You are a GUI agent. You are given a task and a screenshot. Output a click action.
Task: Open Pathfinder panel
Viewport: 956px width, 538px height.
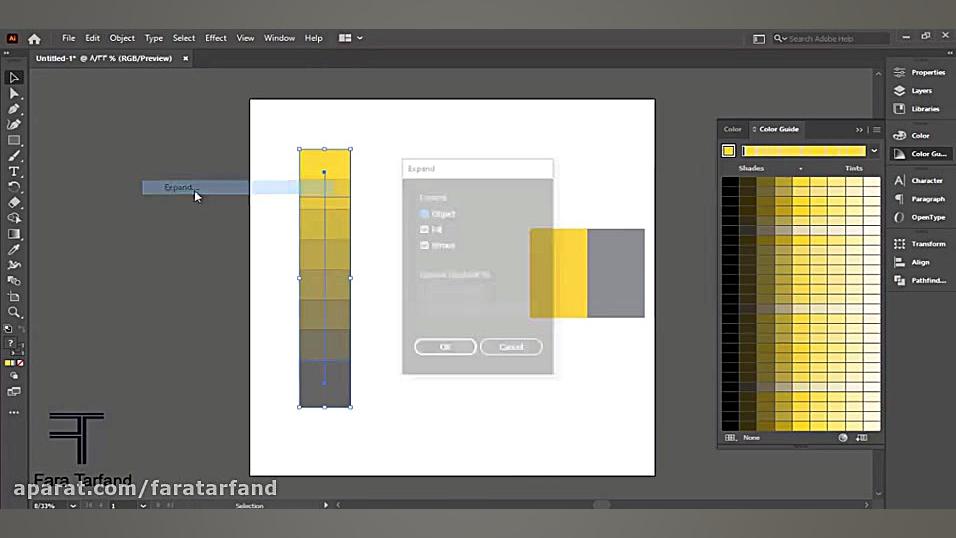(x=919, y=281)
